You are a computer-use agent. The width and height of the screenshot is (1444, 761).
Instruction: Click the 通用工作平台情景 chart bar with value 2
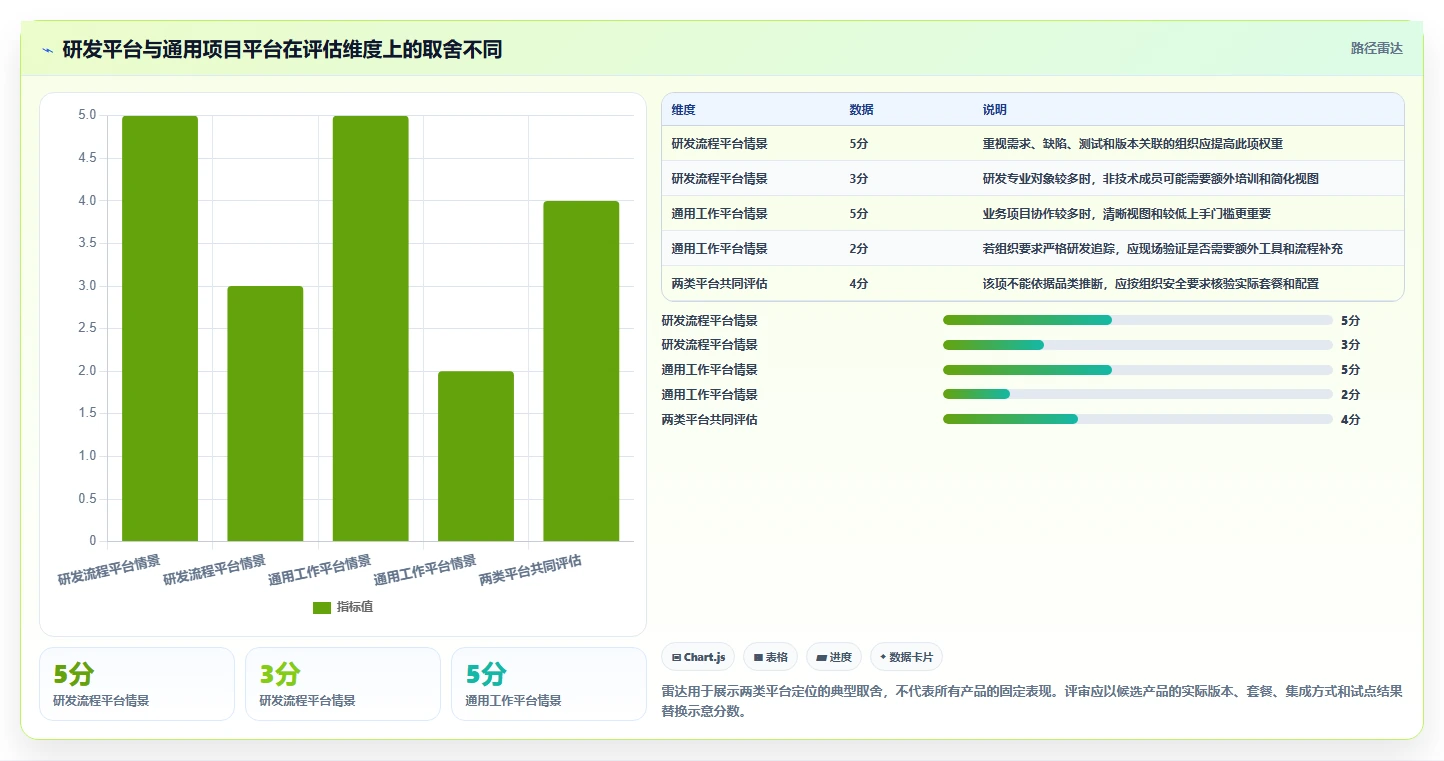(476, 456)
